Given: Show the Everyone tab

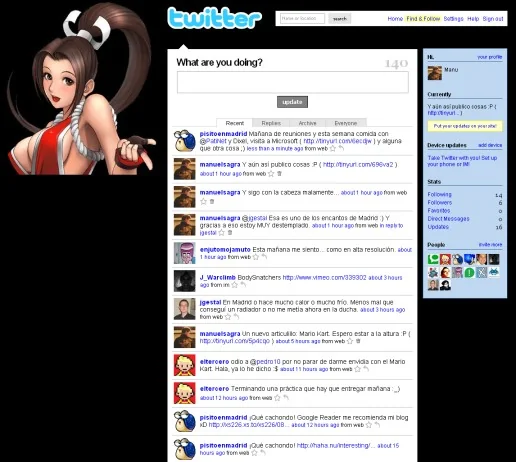Looking at the screenshot, I should 346,123.
